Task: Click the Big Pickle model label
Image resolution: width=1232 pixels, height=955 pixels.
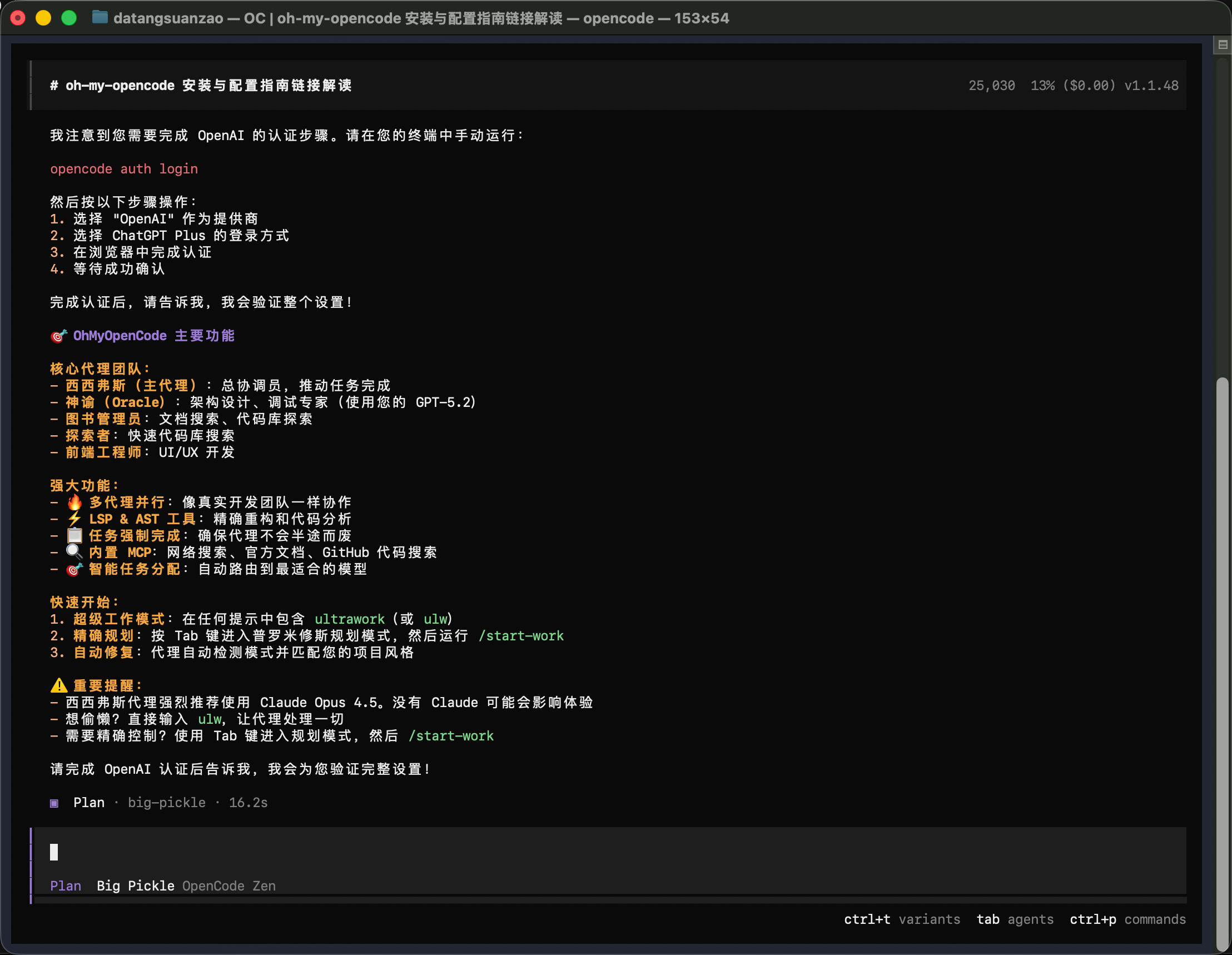Action: 135,886
